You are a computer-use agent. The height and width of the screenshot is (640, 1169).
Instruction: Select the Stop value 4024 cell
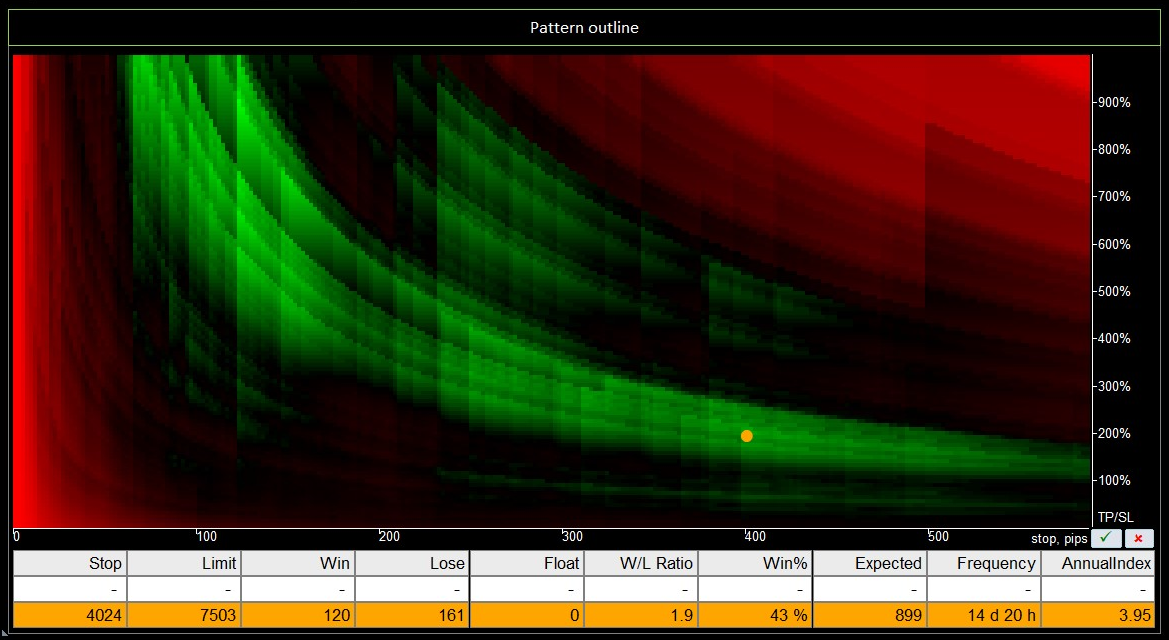70,615
